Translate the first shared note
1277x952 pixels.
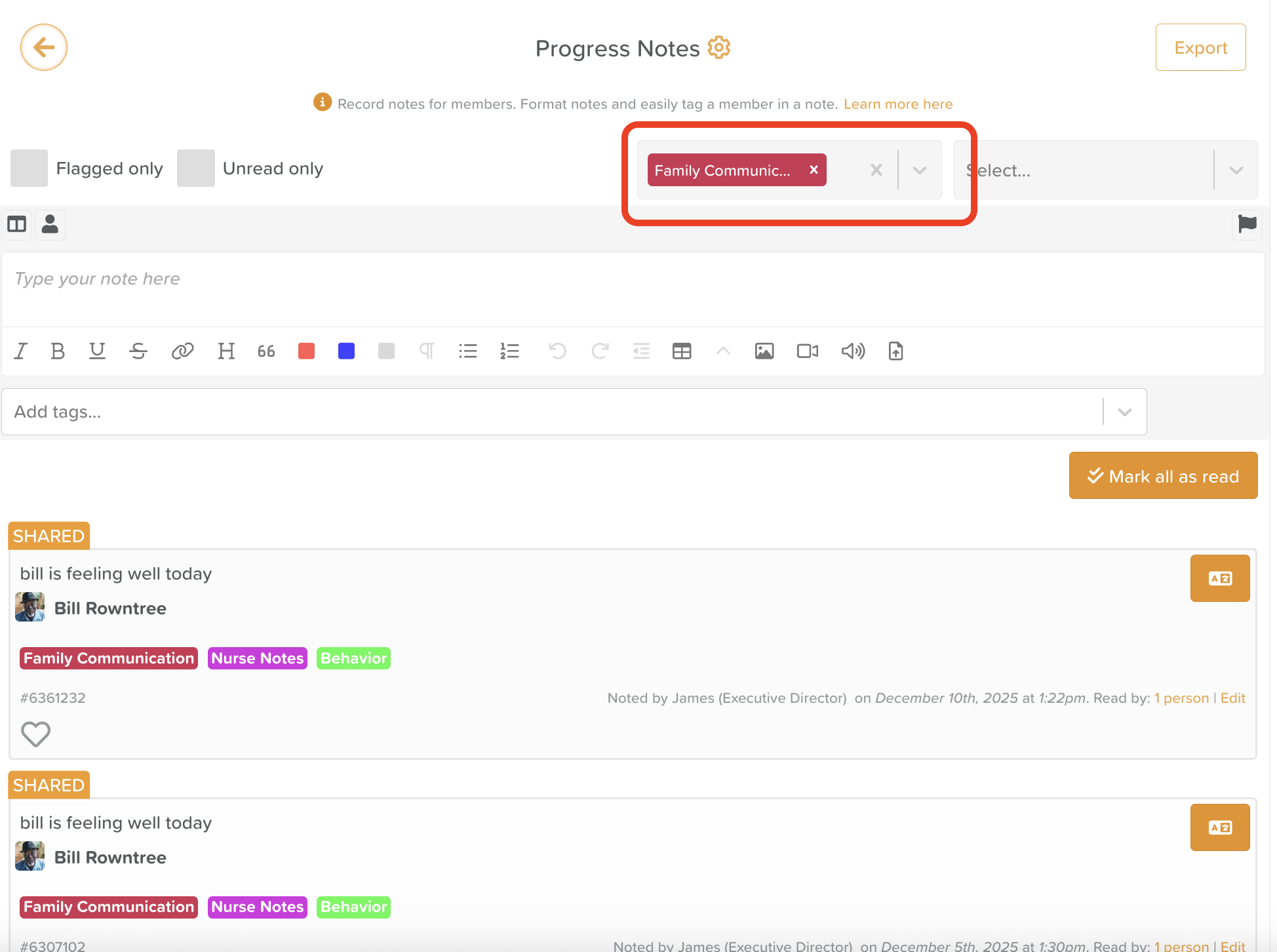tap(1219, 578)
